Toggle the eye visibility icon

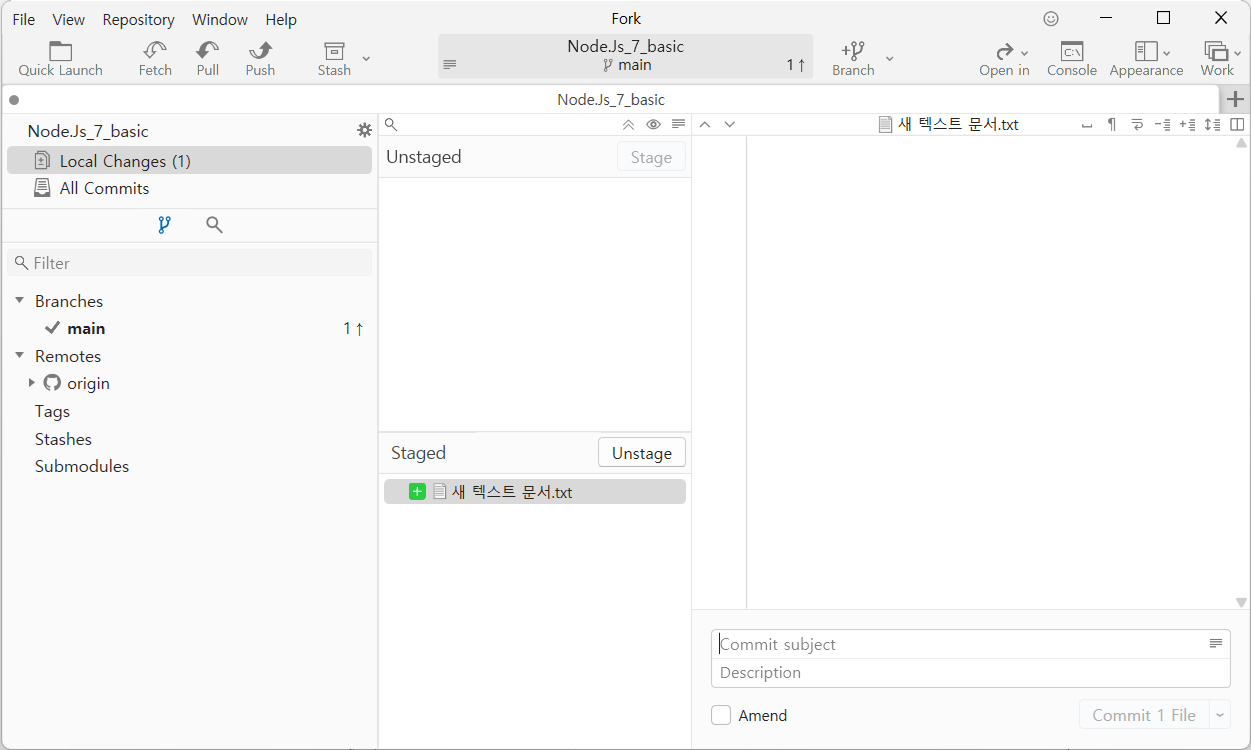point(653,124)
